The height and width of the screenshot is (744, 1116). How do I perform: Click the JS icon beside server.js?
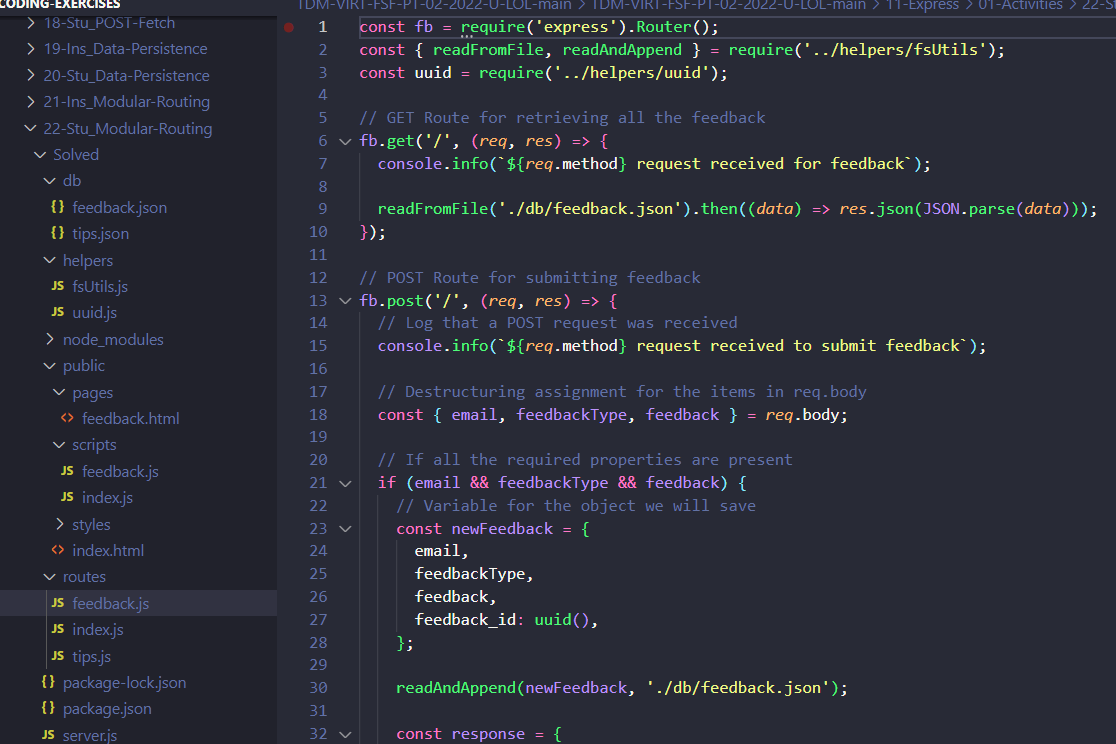pos(48,735)
